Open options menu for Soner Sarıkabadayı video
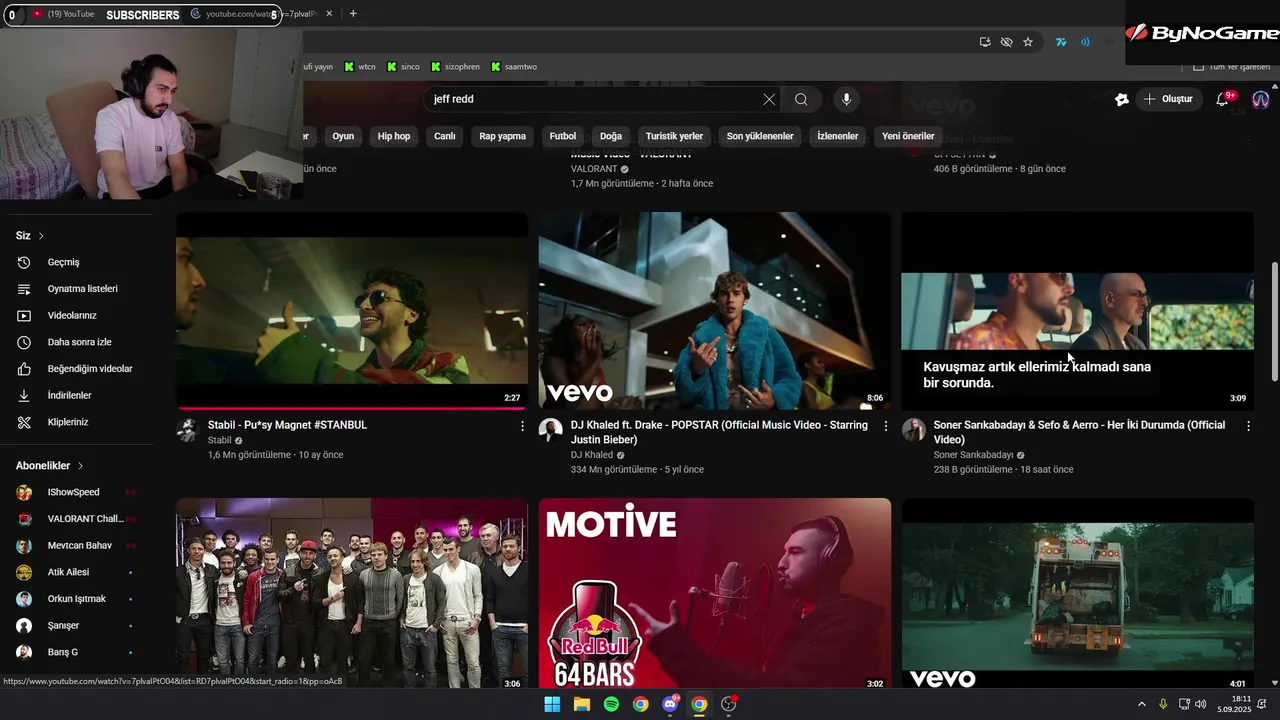 pyautogui.click(x=1248, y=426)
